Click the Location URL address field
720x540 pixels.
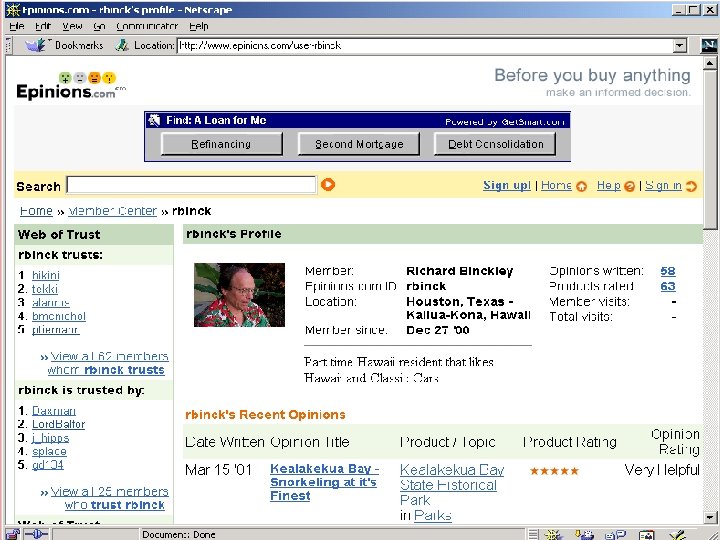(x=425, y=45)
